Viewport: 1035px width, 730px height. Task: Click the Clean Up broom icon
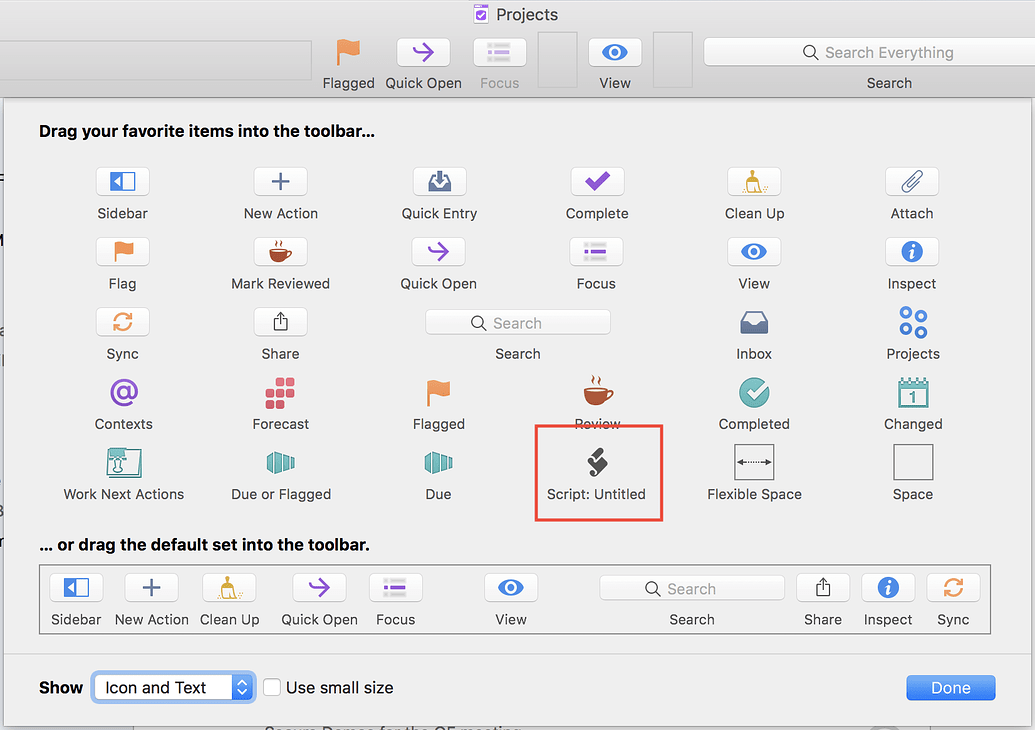pos(754,182)
